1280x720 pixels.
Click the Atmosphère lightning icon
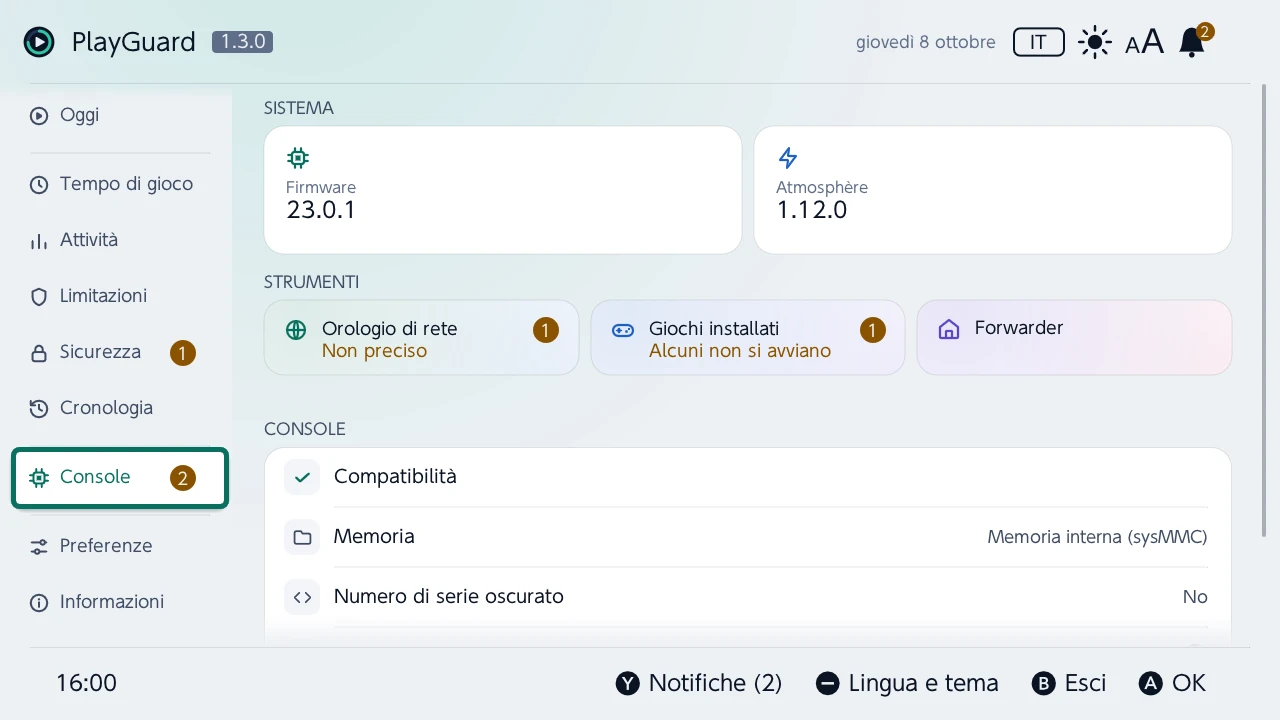coord(788,157)
